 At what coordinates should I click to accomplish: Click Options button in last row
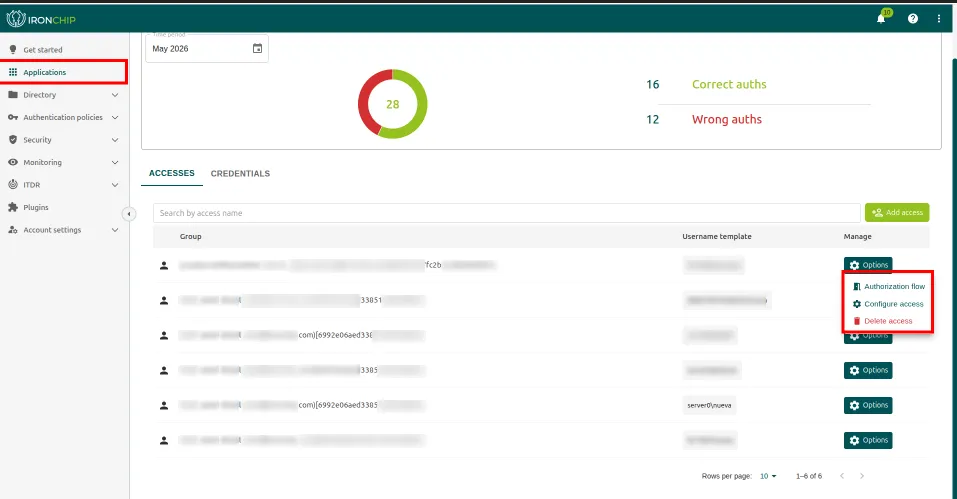[x=868, y=440]
